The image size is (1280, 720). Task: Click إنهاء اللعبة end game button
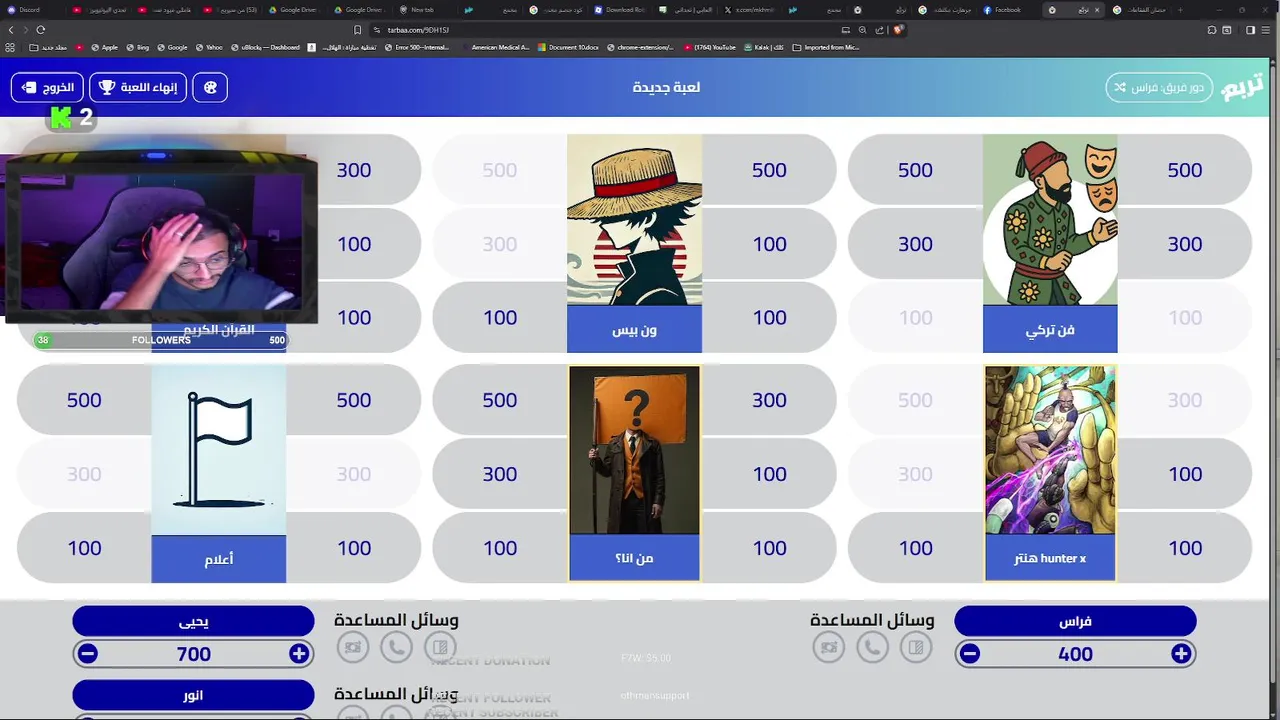(138, 87)
